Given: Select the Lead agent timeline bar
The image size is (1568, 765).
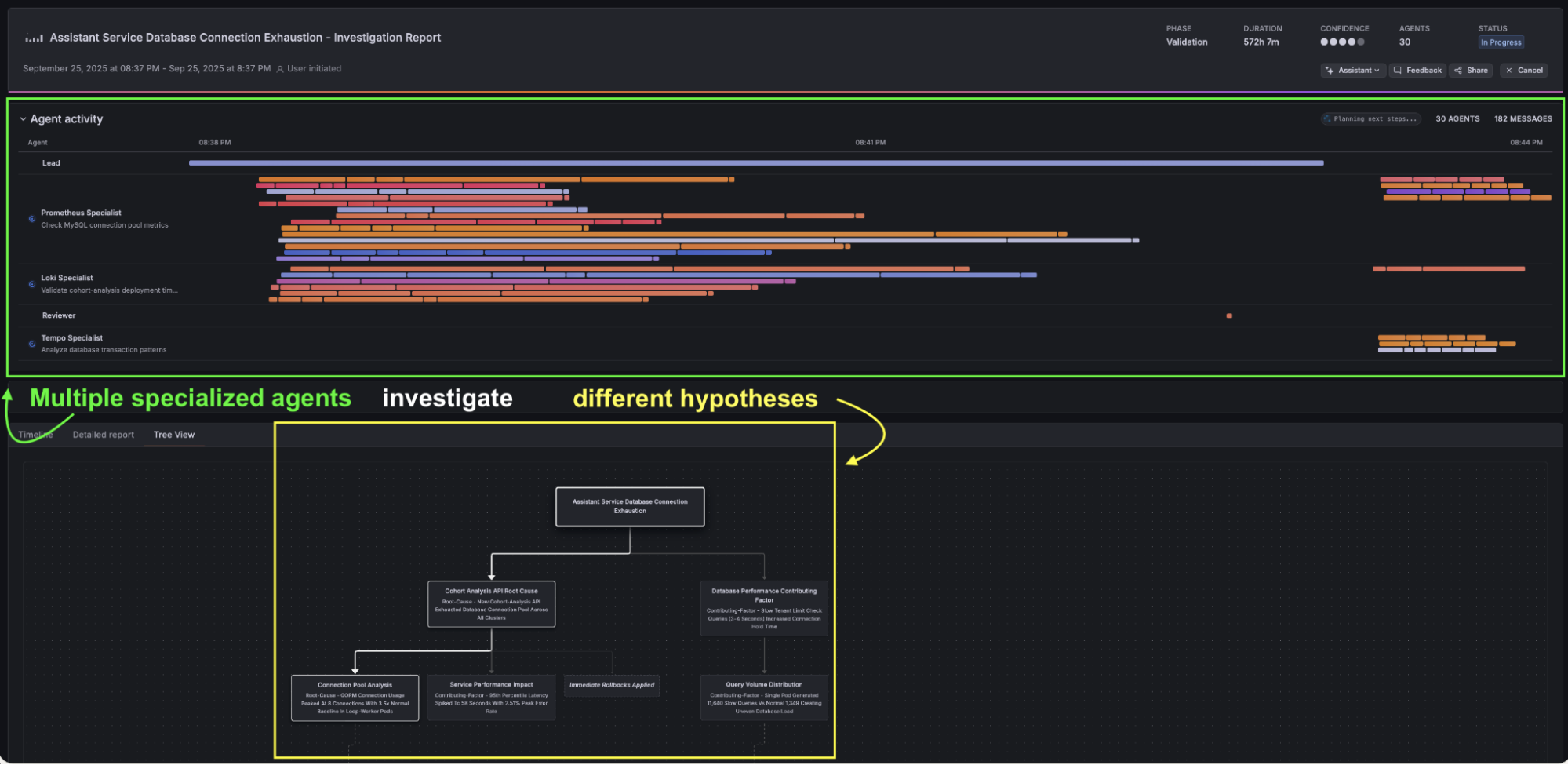Looking at the screenshot, I should coord(753,162).
